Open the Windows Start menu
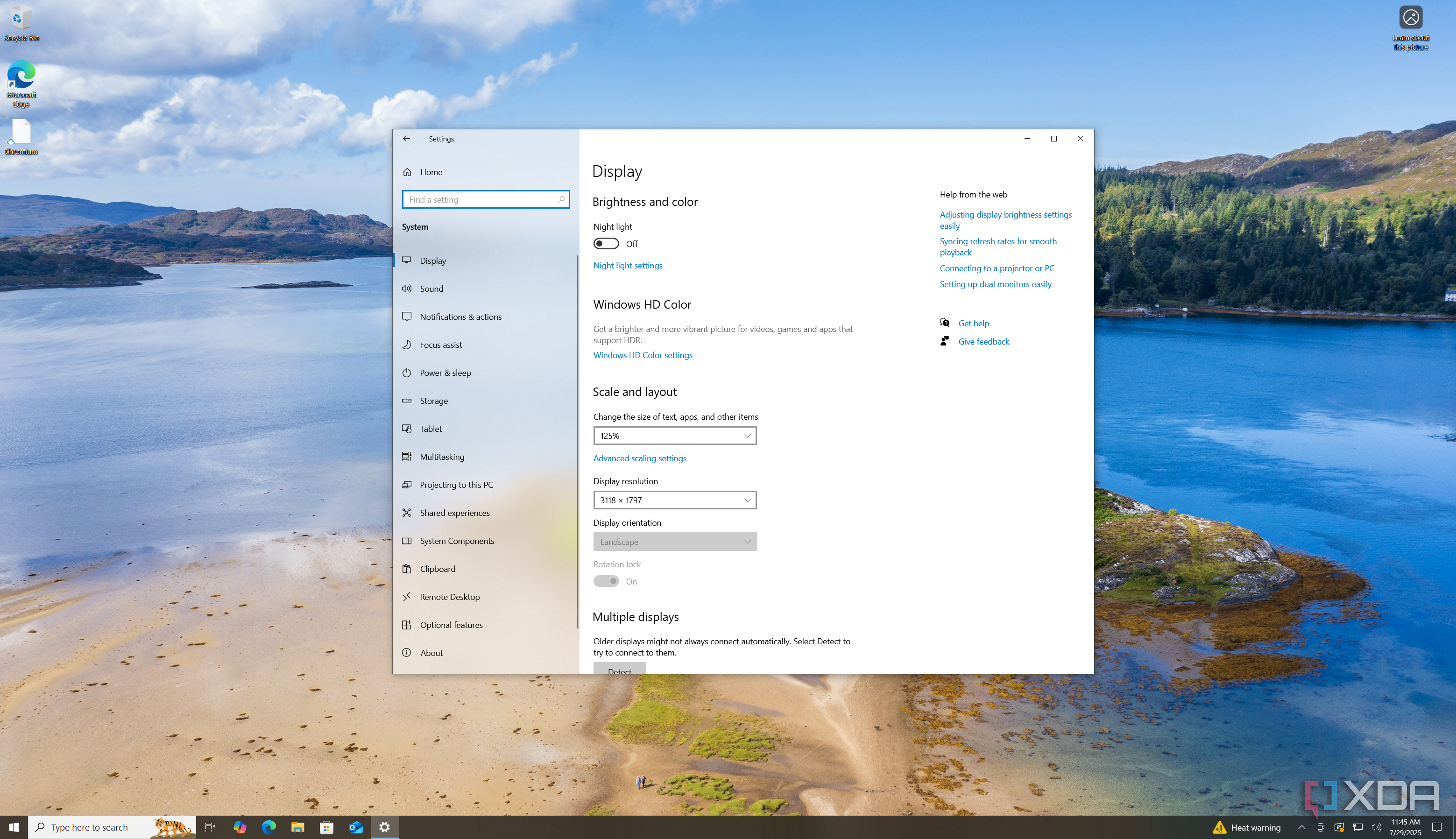 click(14, 827)
